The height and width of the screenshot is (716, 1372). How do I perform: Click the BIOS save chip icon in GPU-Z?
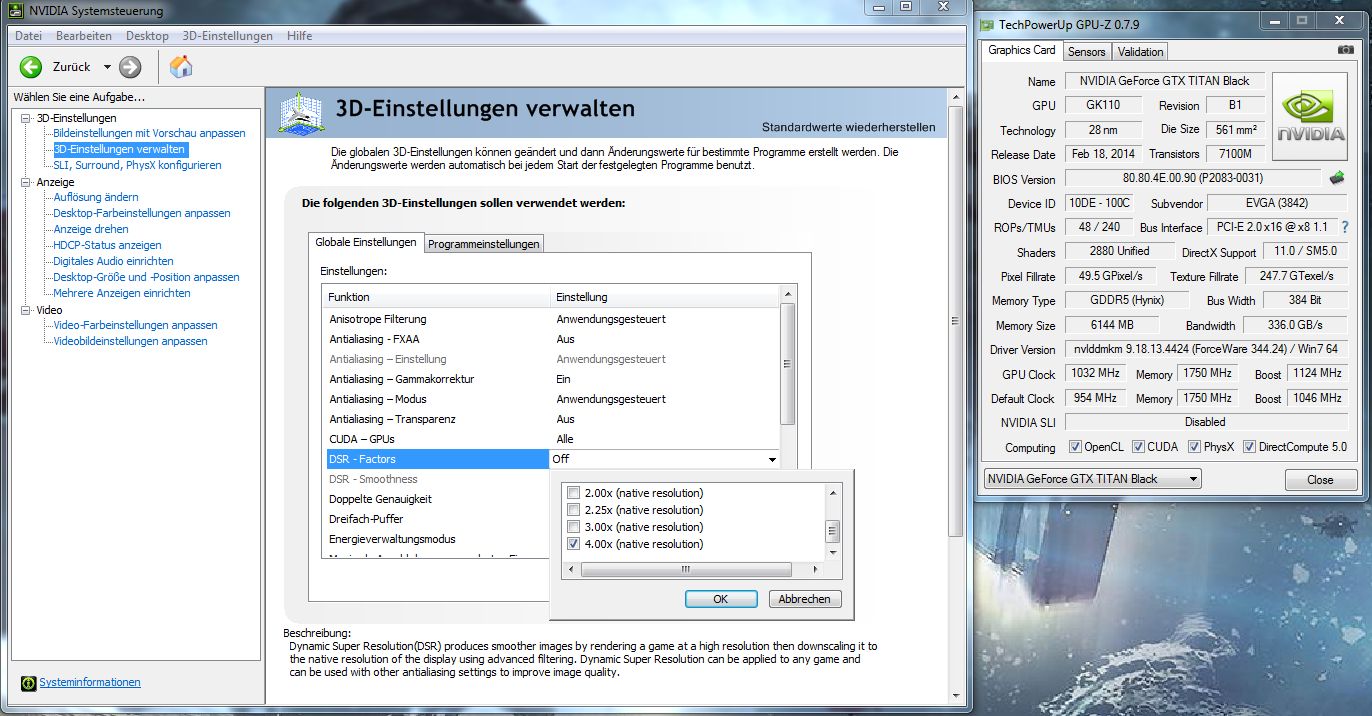pos(1337,178)
